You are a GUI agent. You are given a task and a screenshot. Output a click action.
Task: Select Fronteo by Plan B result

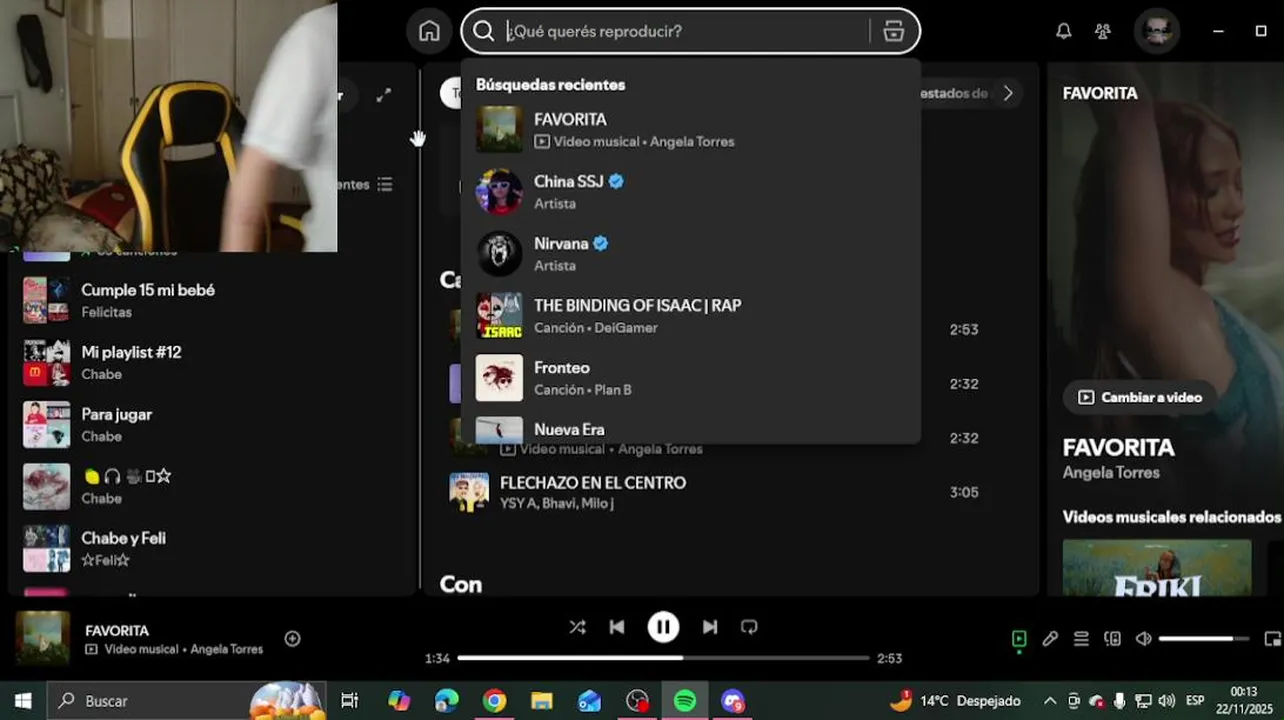[x=690, y=377]
